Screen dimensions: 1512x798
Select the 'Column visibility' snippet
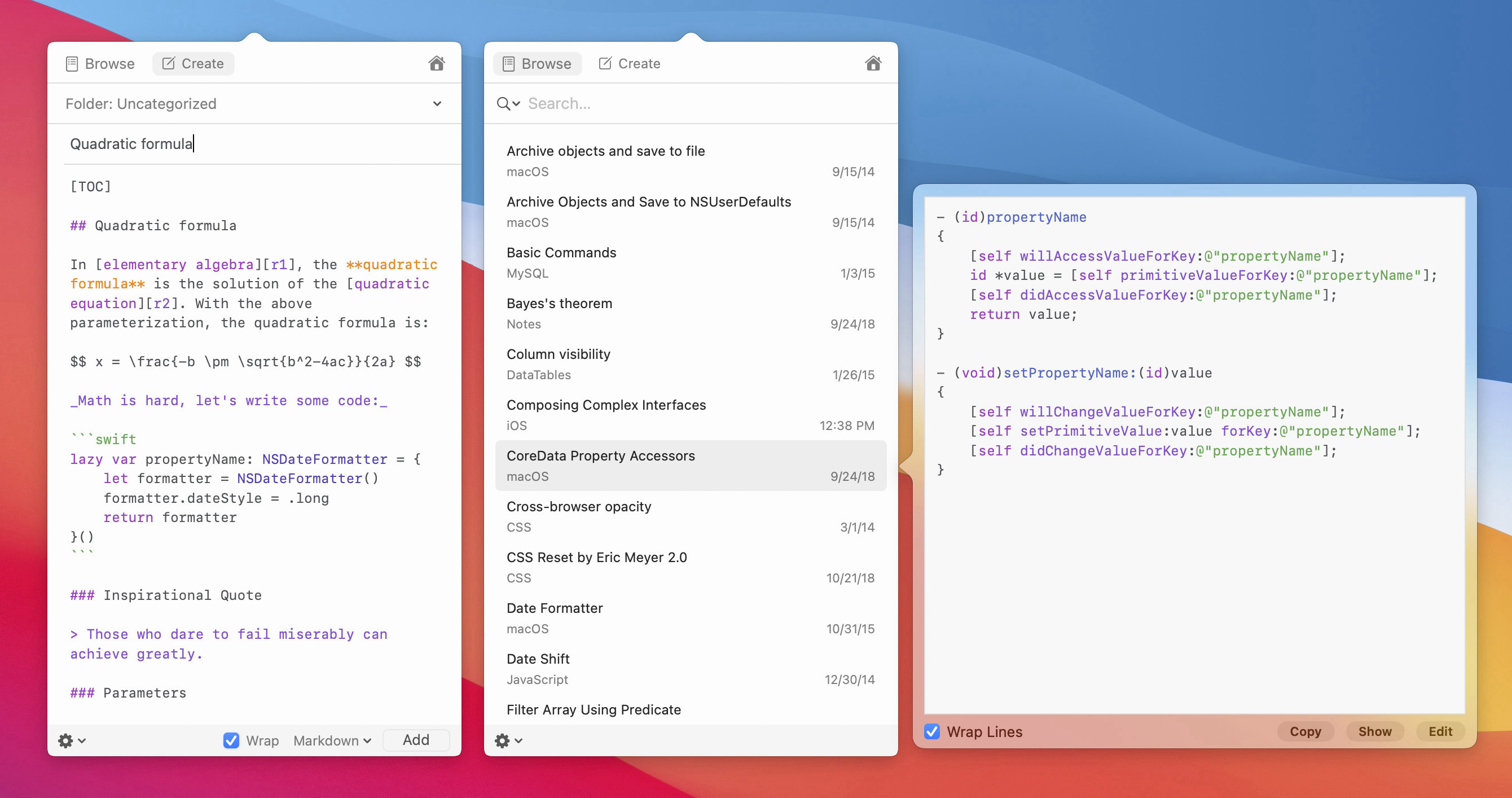pyautogui.click(x=690, y=364)
